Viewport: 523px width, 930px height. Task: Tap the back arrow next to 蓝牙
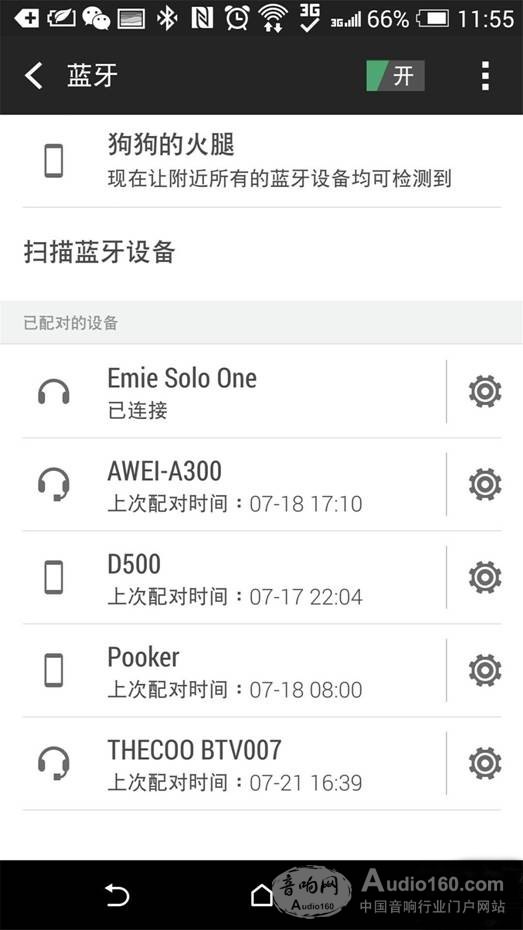(34, 76)
